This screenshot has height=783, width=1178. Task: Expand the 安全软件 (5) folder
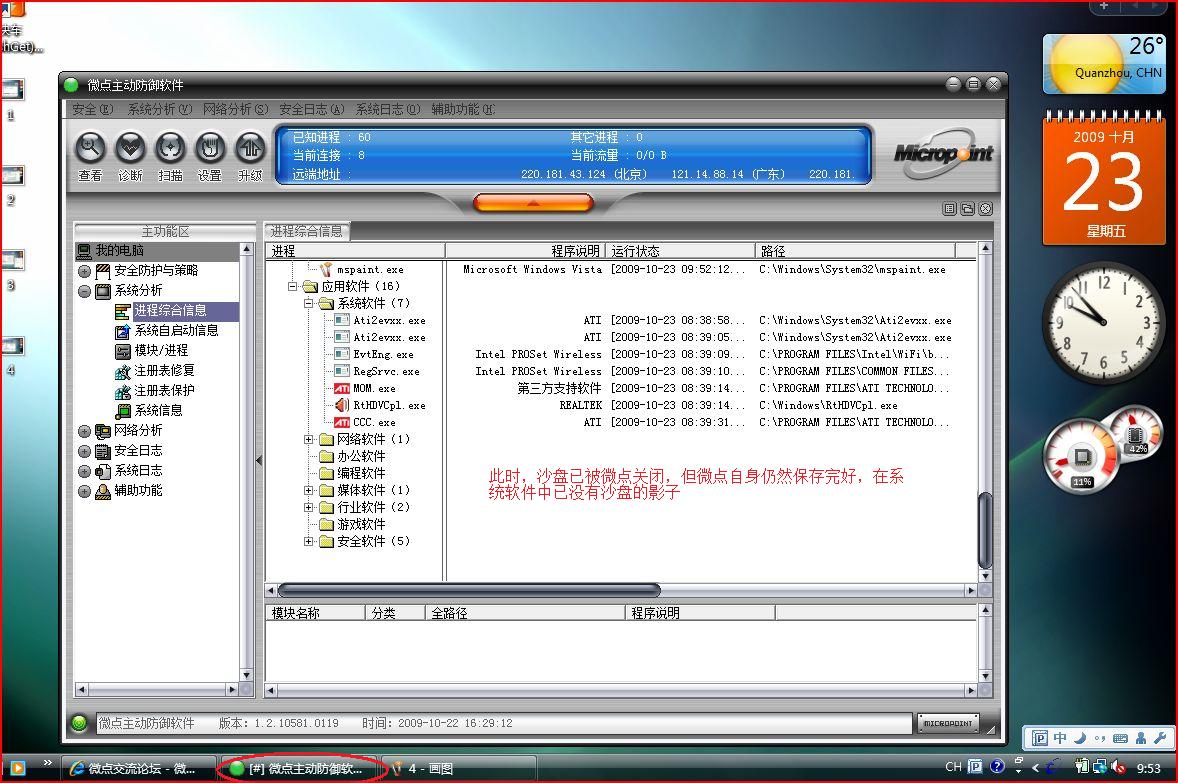coord(308,541)
